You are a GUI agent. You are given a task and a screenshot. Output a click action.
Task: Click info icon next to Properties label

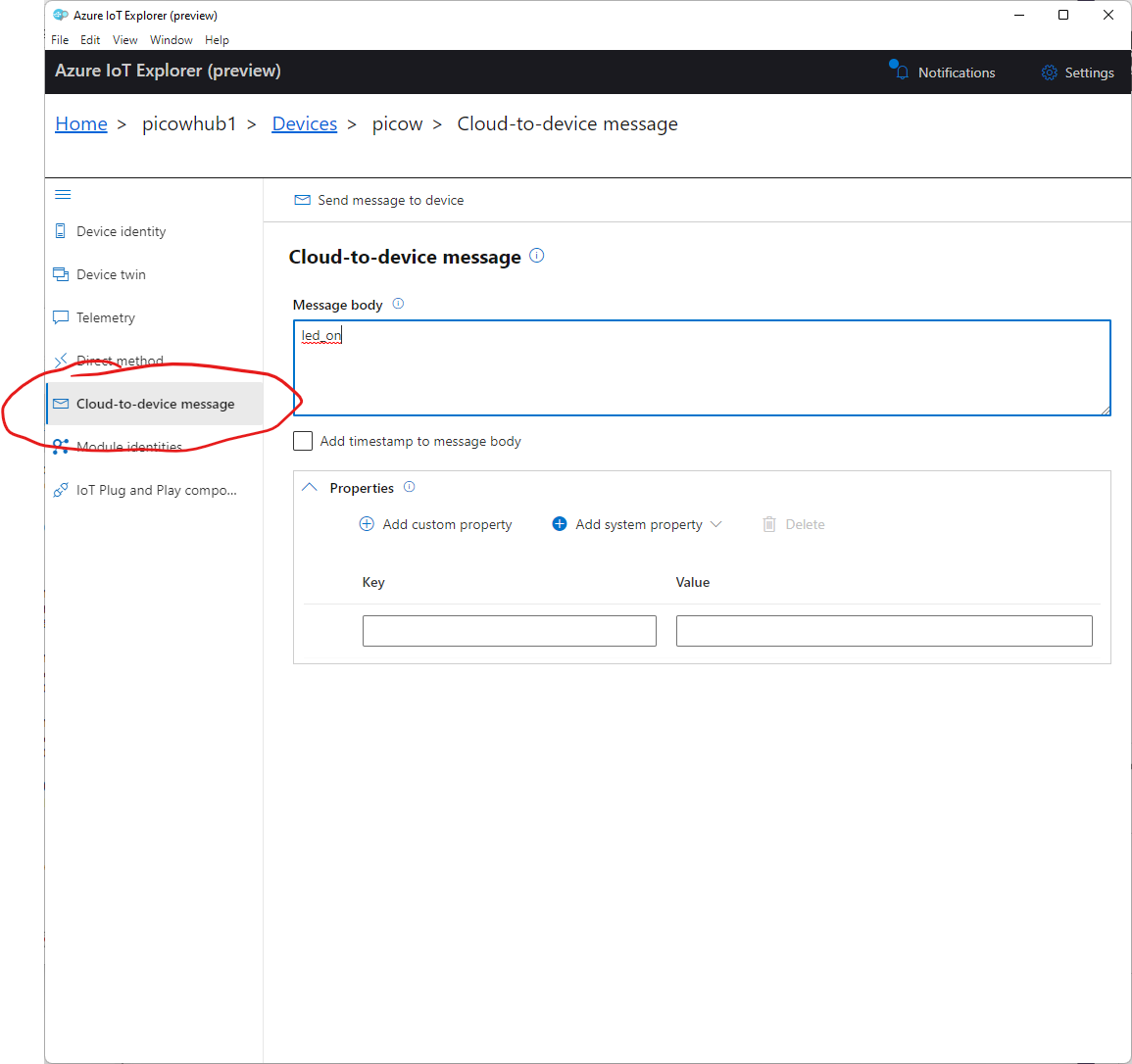pos(410,487)
